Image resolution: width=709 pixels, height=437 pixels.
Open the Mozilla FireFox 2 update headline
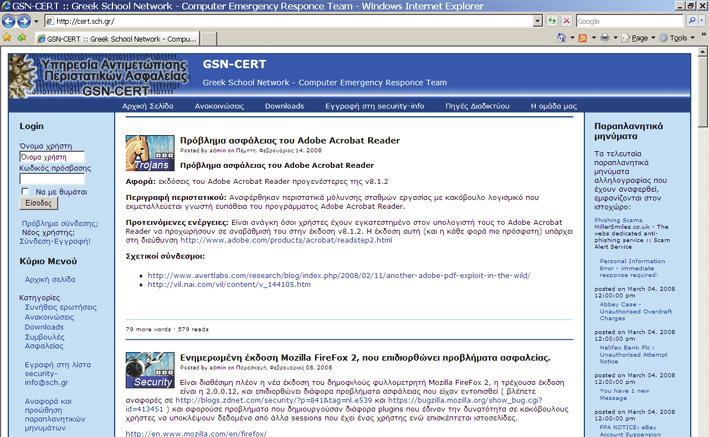(365, 357)
